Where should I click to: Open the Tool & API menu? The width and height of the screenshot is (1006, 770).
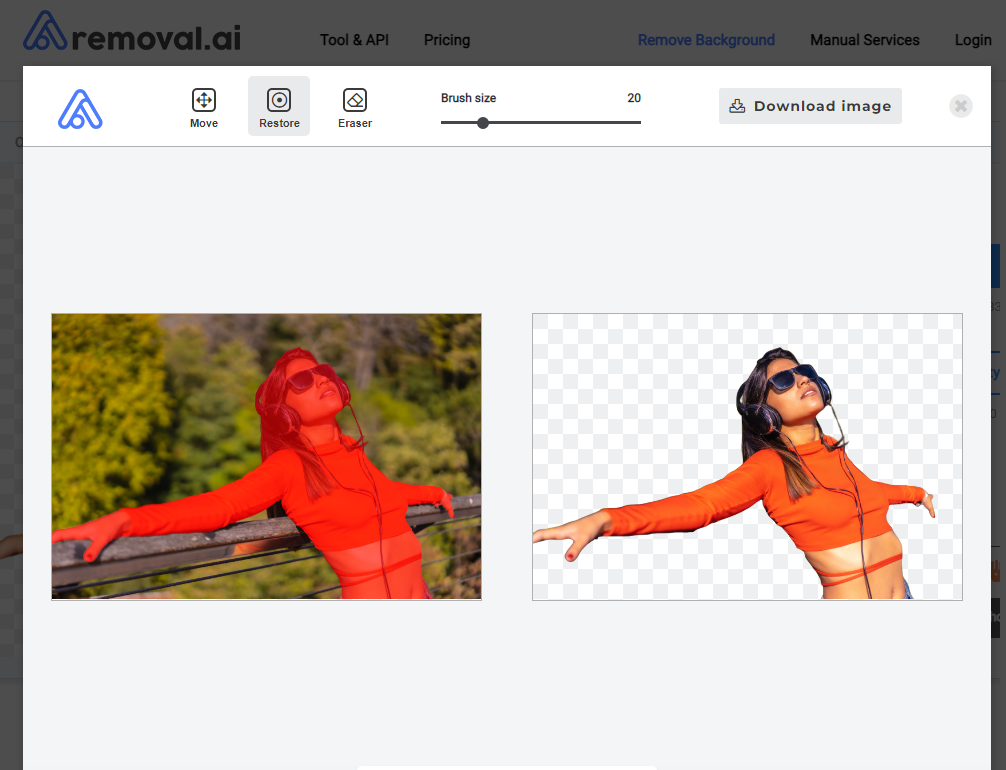[354, 40]
